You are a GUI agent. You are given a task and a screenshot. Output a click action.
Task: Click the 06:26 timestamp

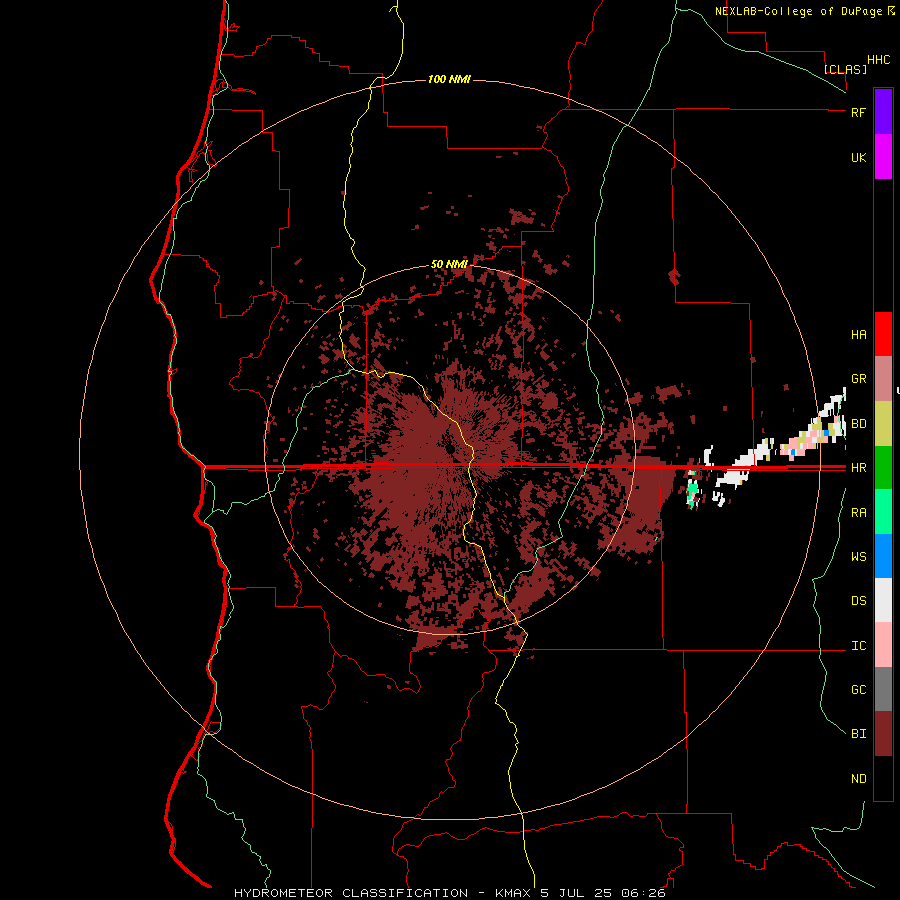(x=644, y=893)
